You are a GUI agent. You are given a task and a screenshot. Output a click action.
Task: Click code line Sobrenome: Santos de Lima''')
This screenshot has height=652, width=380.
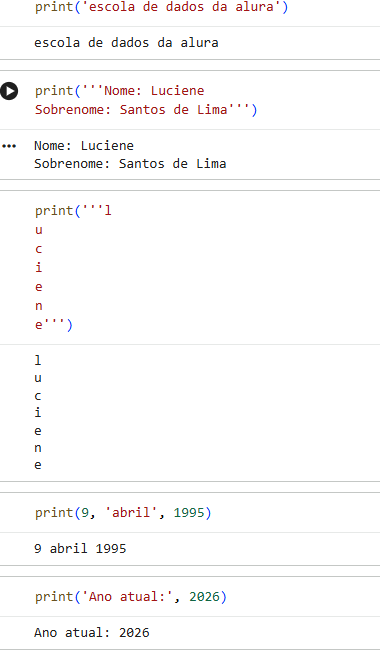tap(146, 110)
